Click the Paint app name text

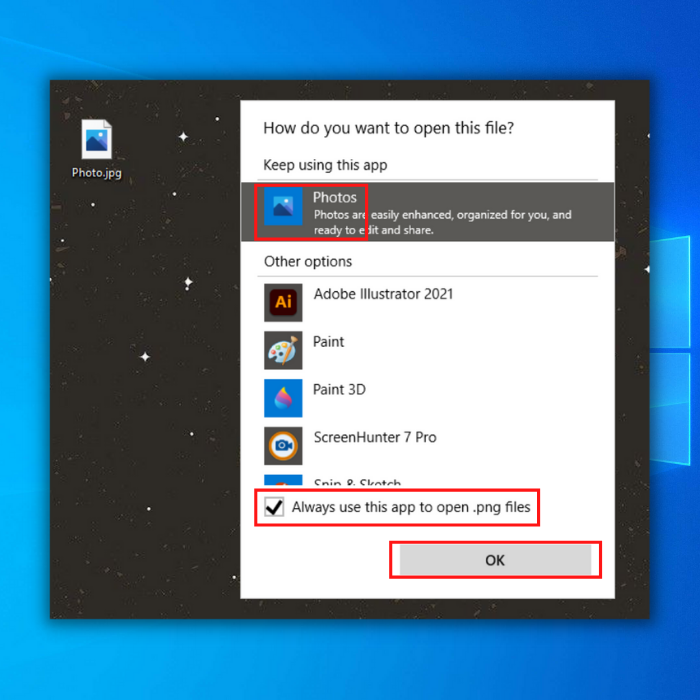pos(329,342)
